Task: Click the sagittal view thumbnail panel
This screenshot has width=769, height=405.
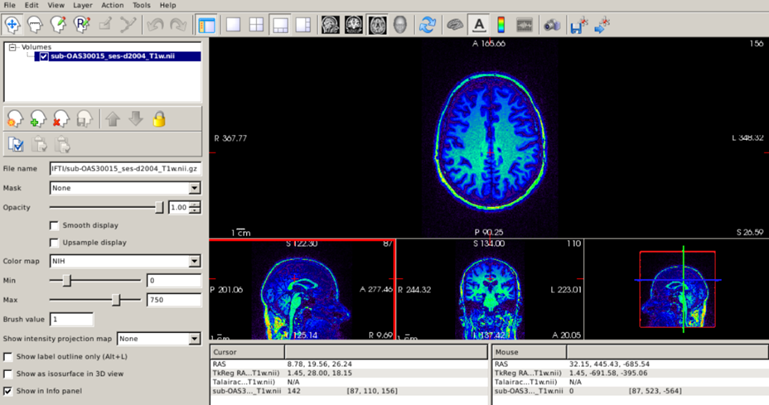Action: [x=302, y=289]
